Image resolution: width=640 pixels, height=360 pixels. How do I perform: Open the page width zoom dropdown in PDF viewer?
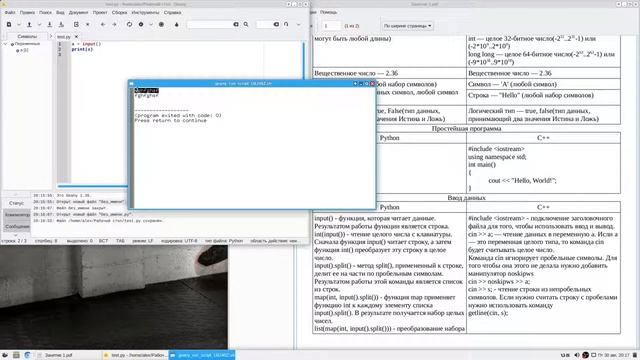click(x=407, y=26)
